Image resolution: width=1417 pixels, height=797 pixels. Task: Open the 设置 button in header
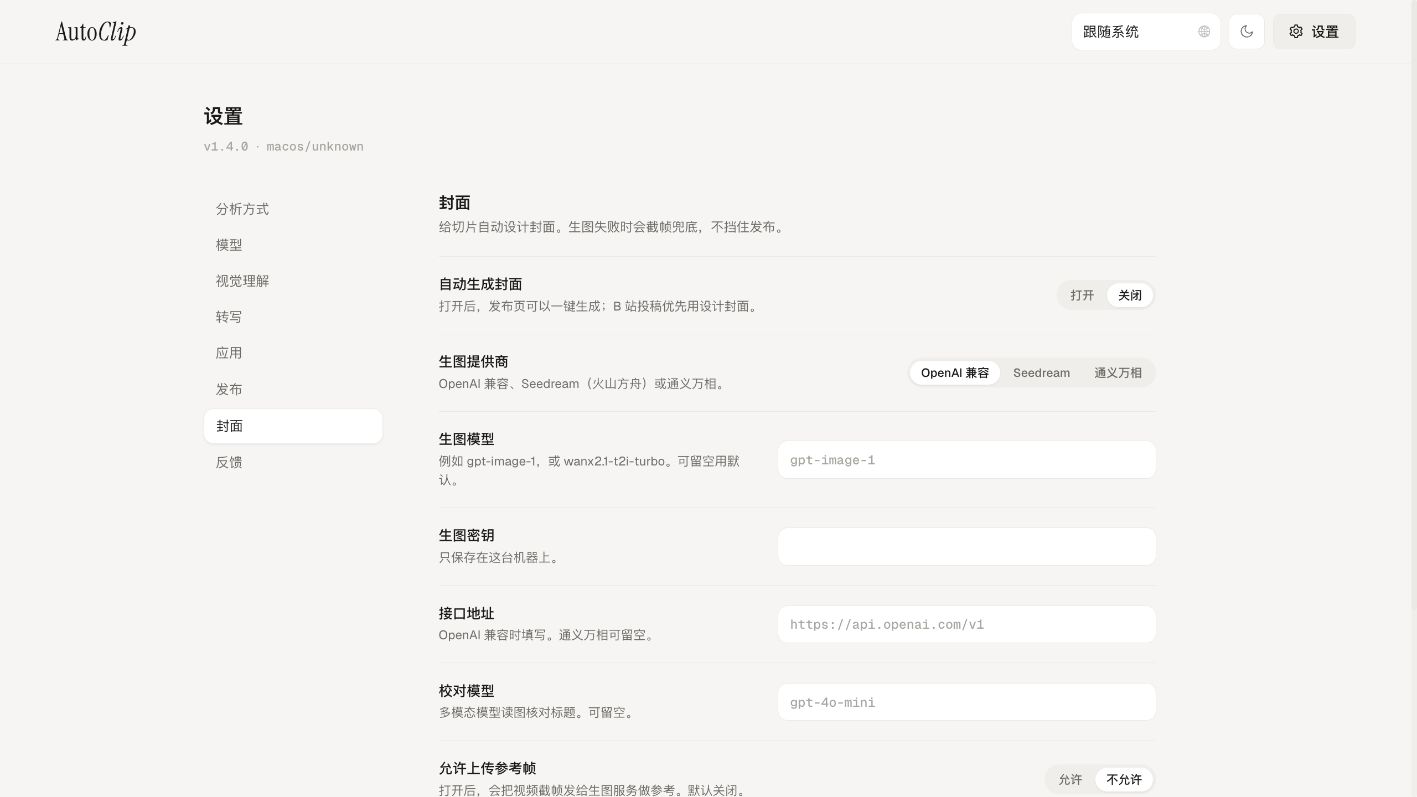coord(1314,32)
